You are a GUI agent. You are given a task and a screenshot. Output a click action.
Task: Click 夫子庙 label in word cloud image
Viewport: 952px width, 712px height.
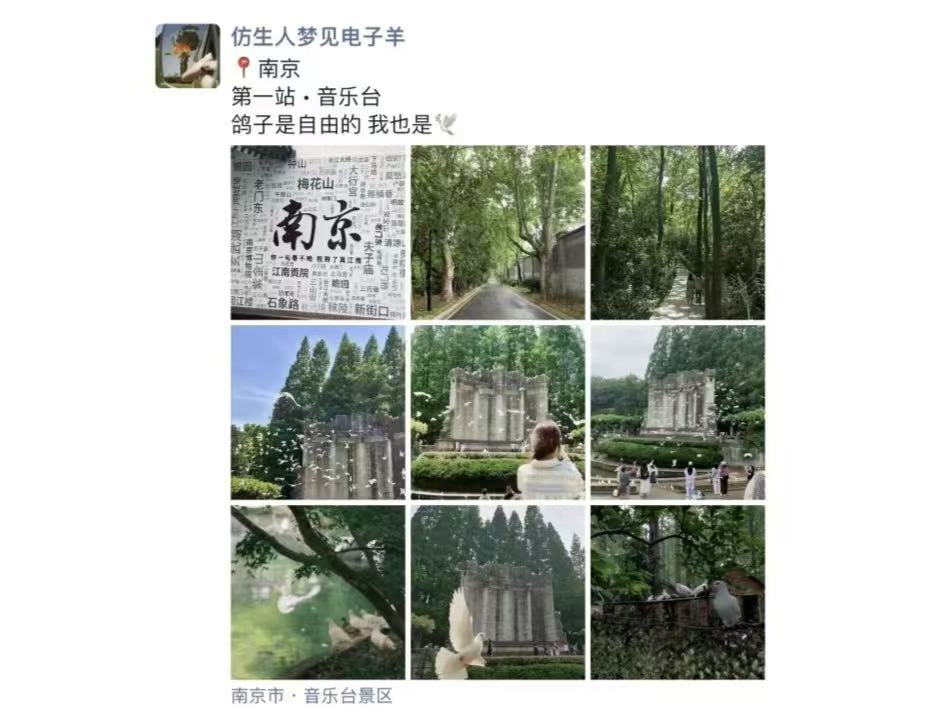pyautogui.click(x=368, y=258)
